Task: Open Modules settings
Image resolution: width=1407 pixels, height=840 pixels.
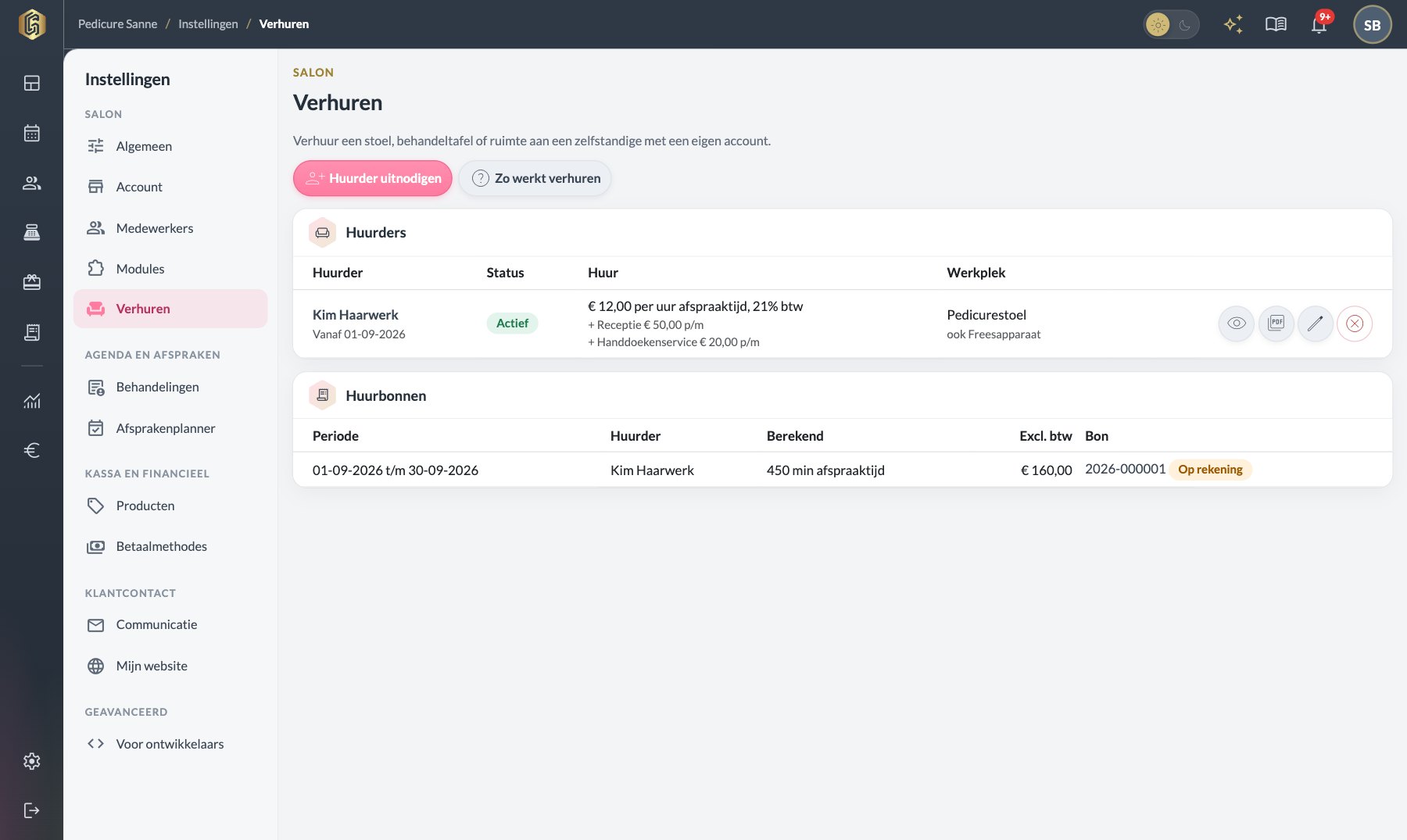Action: click(x=170, y=269)
